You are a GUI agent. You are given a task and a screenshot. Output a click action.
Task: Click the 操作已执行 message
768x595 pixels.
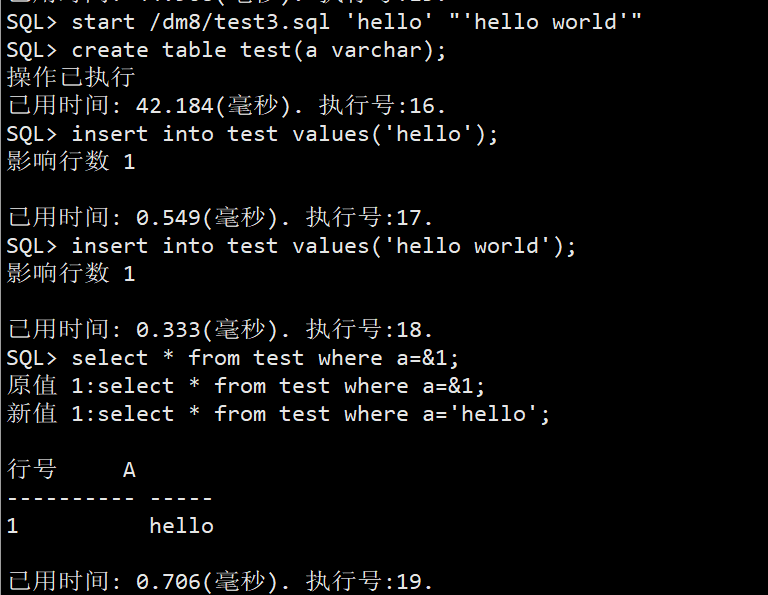click(x=71, y=77)
